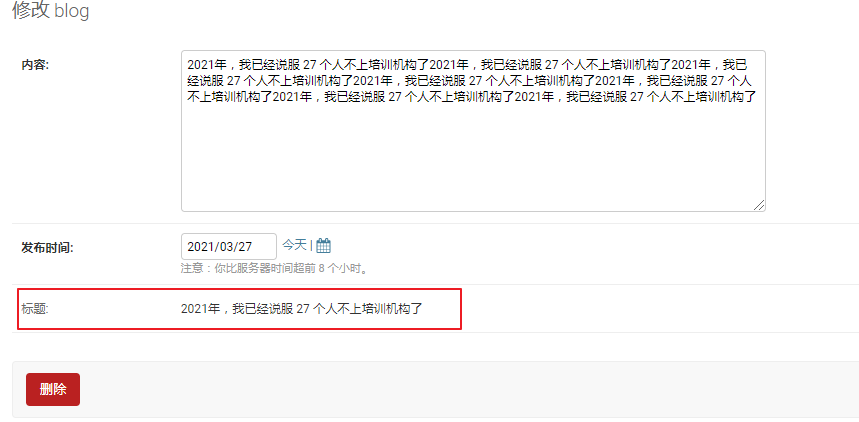Click inside the 内容 textarea
The image size is (859, 422).
[x=473, y=131]
